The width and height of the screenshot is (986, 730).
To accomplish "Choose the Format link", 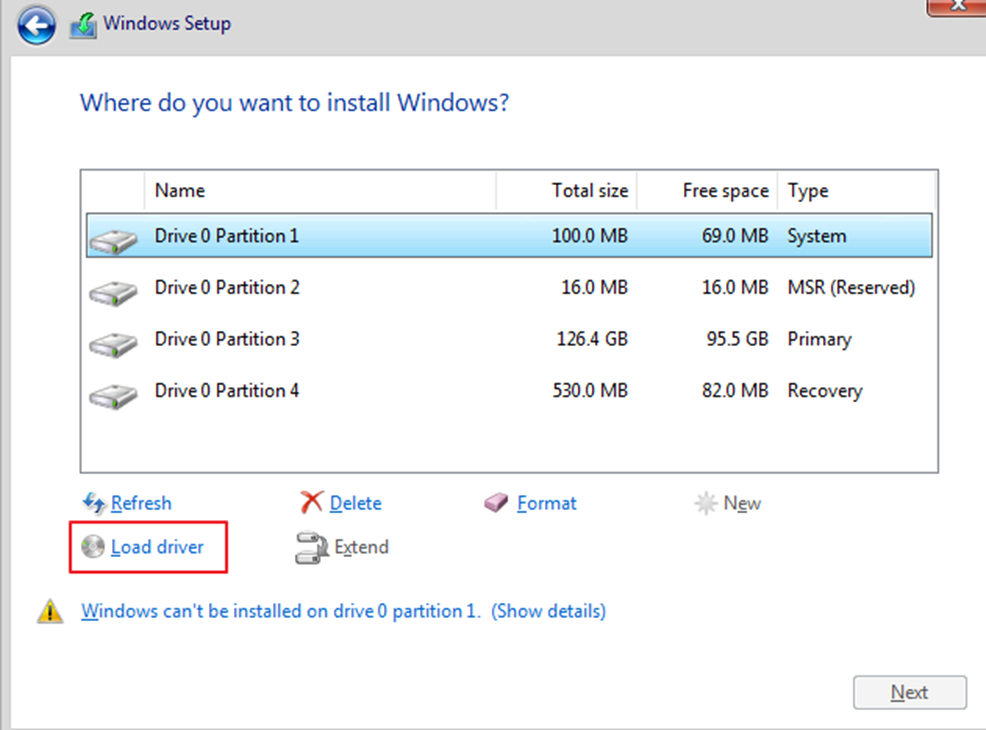I will point(546,503).
